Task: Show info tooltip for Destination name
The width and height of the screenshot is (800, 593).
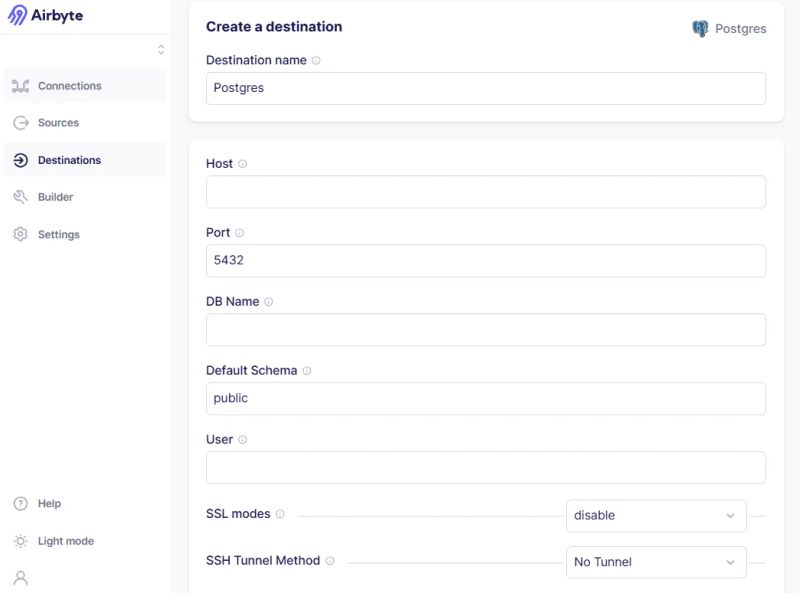Action: [x=316, y=60]
